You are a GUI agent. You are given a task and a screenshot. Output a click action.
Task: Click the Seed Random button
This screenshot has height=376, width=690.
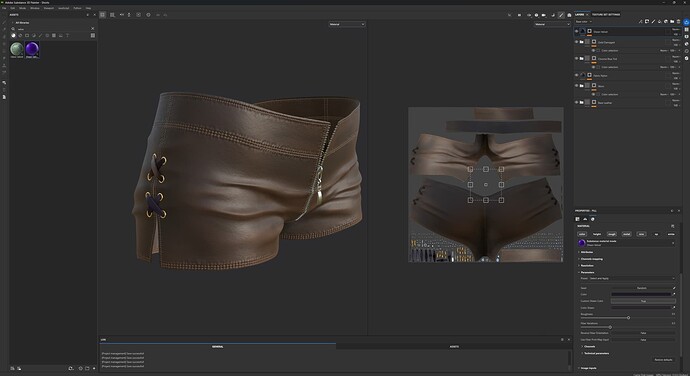click(641, 288)
